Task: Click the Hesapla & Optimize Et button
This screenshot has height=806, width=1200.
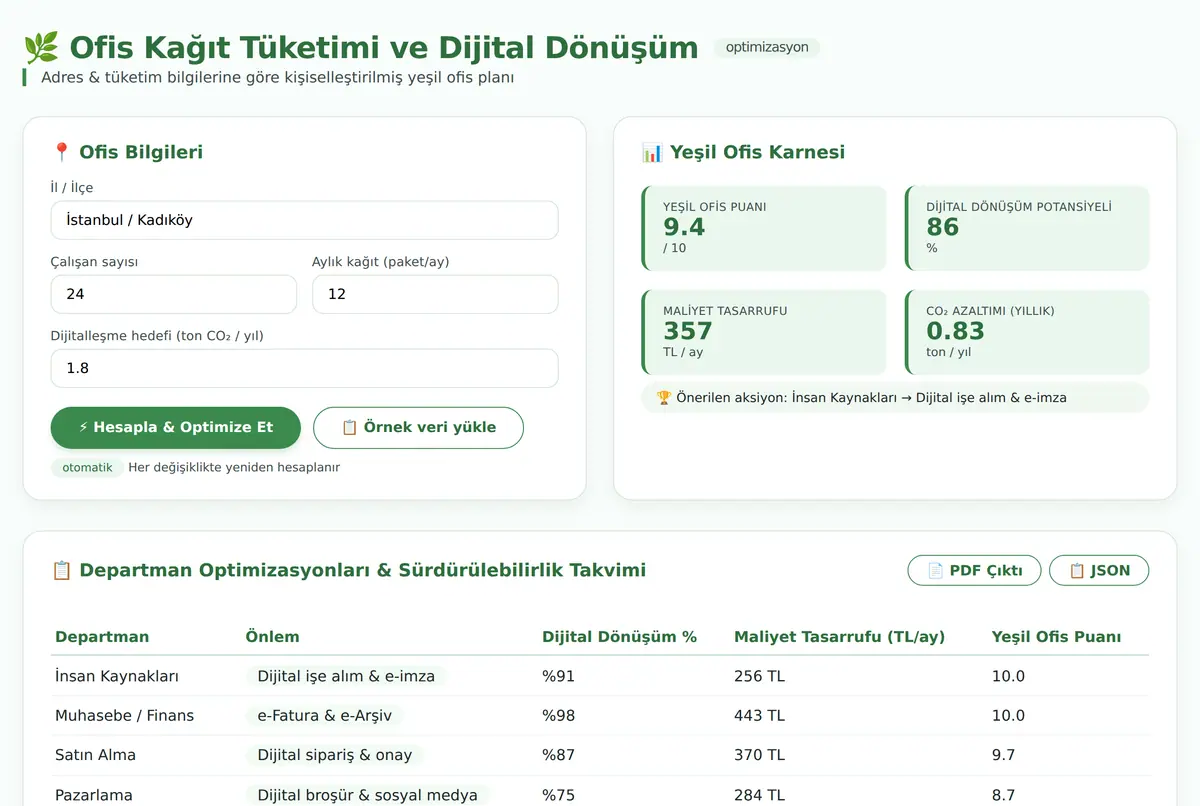Action: tap(176, 427)
